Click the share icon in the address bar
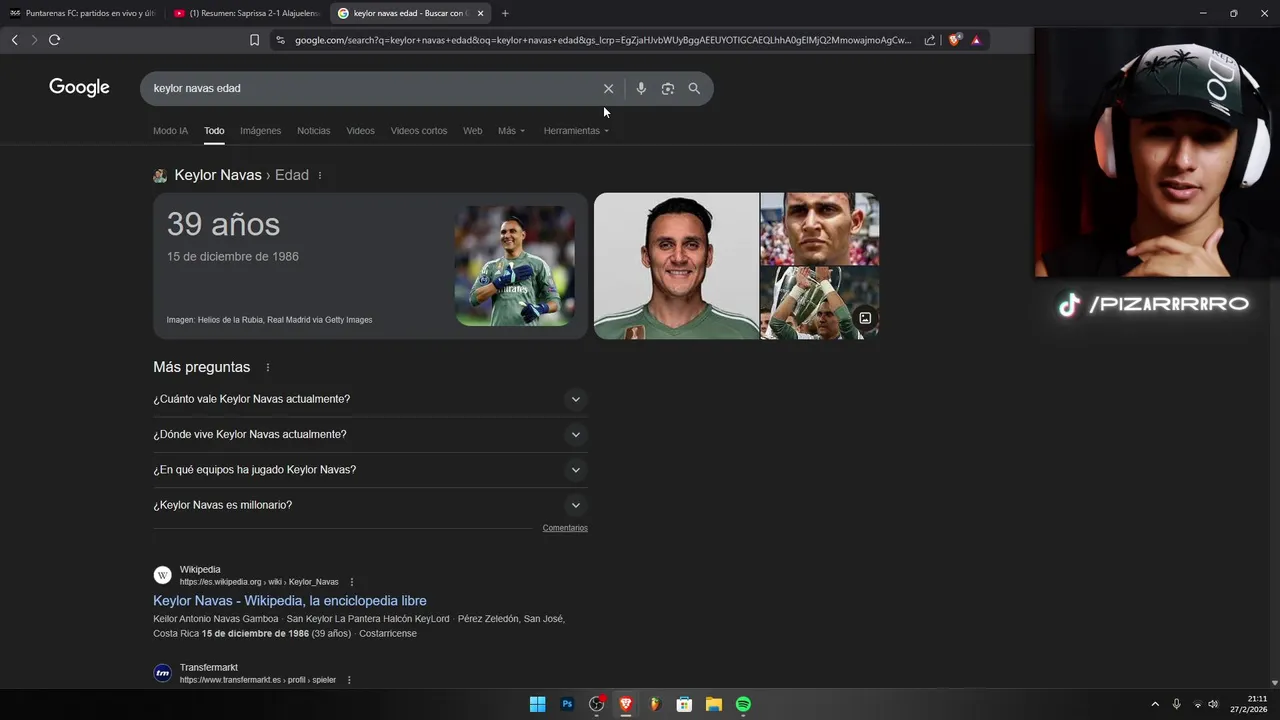The height and width of the screenshot is (720, 1280). (x=930, y=40)
